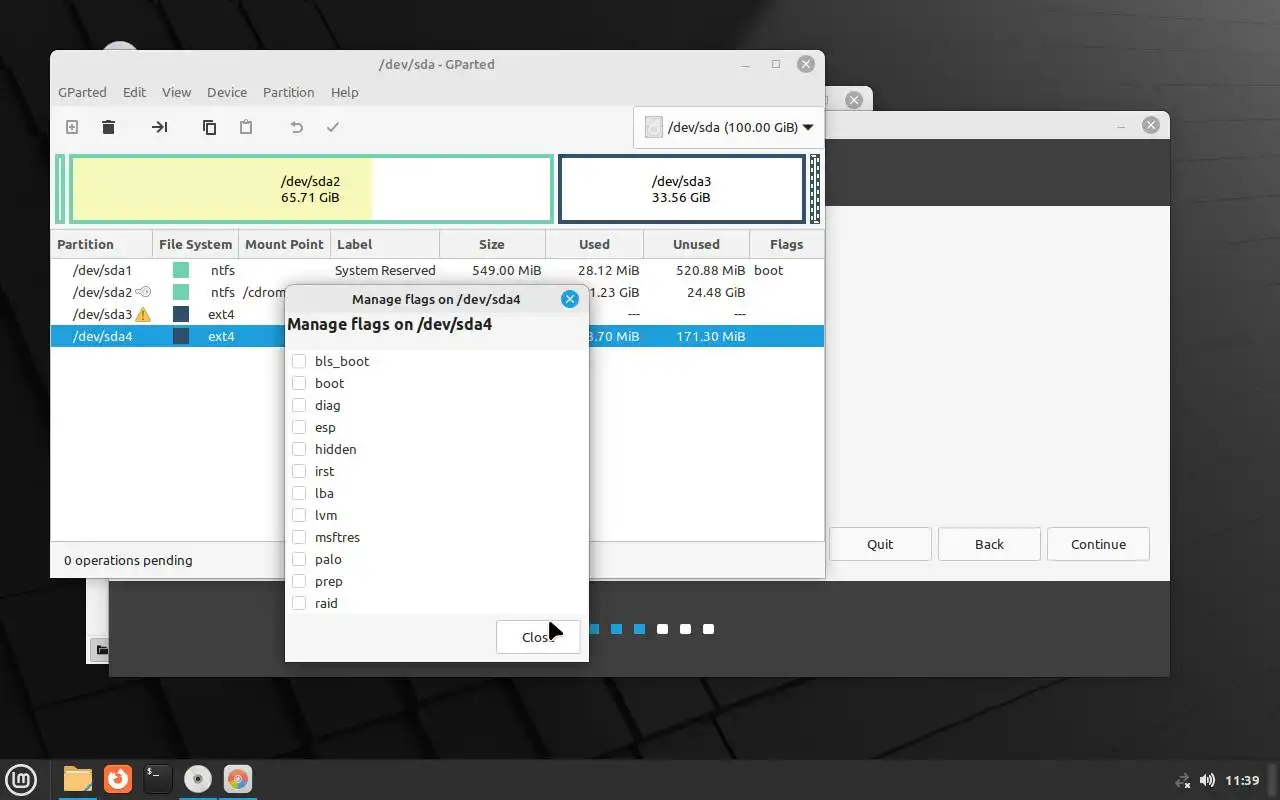Image resolution: width=1280 pixels, height=800 pixels.
Task: Enable the lvm flag checkbox
Action: pyautogui.click(x=299, y=515)
